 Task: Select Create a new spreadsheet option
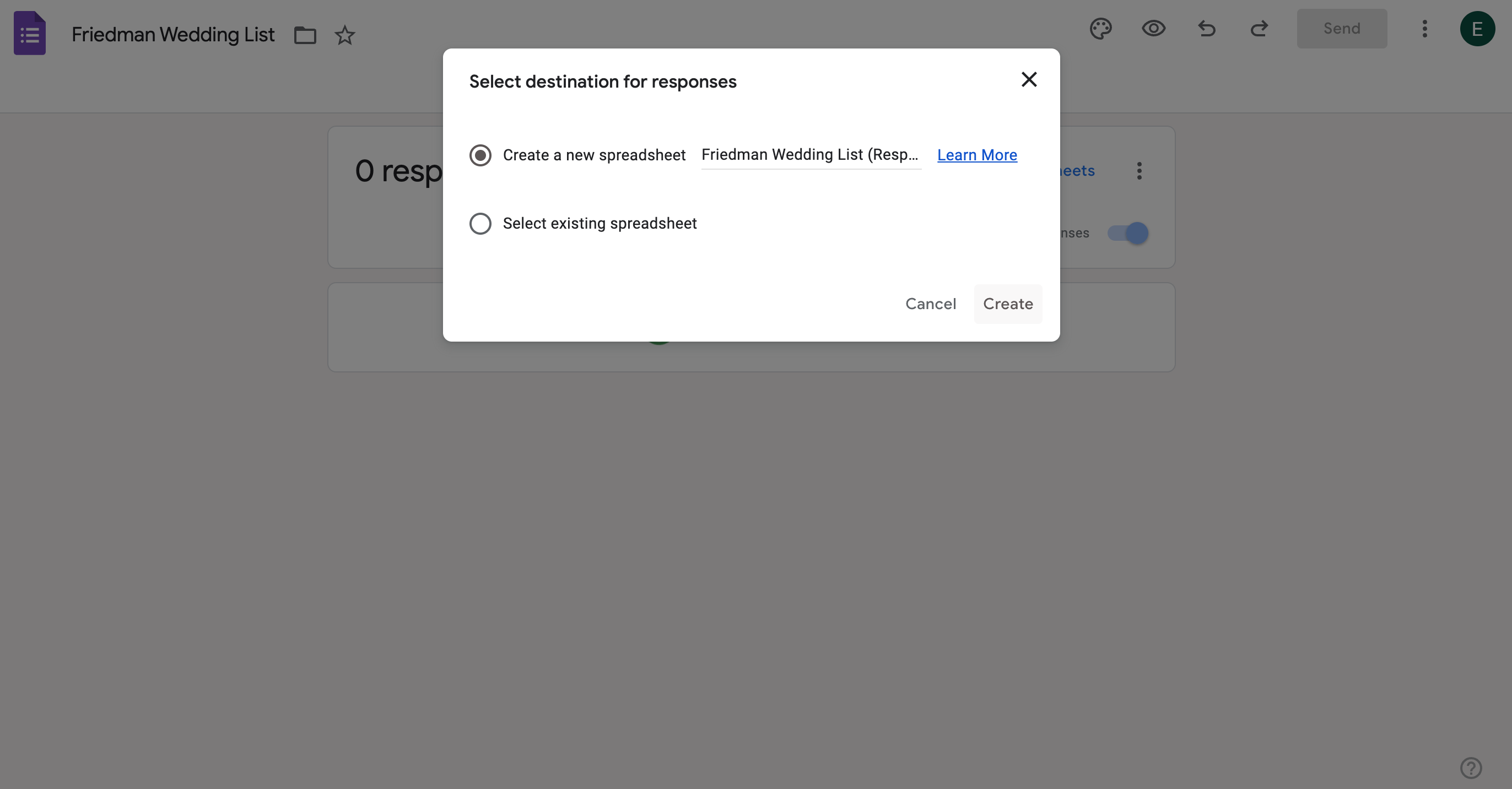480,155
